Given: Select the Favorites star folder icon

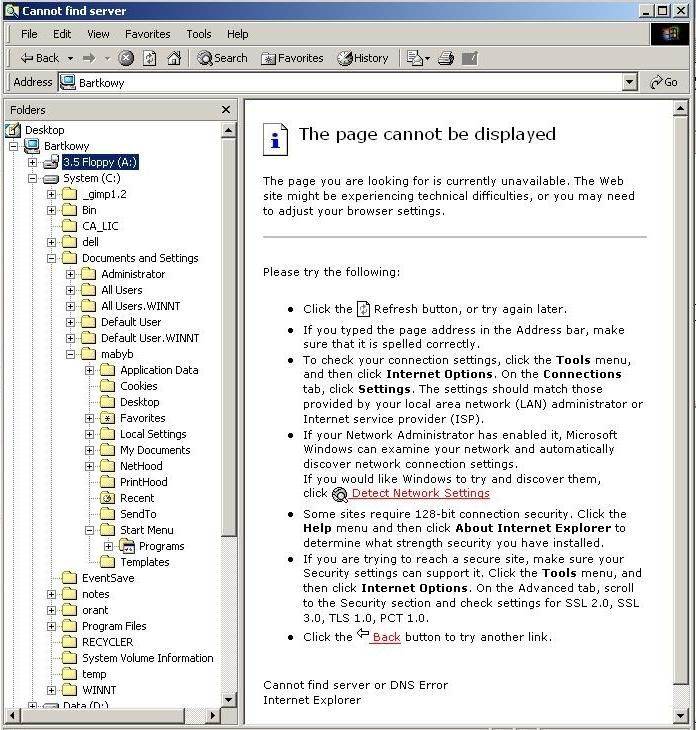Looking at the screenshot, I should click(x=108, y=418).
